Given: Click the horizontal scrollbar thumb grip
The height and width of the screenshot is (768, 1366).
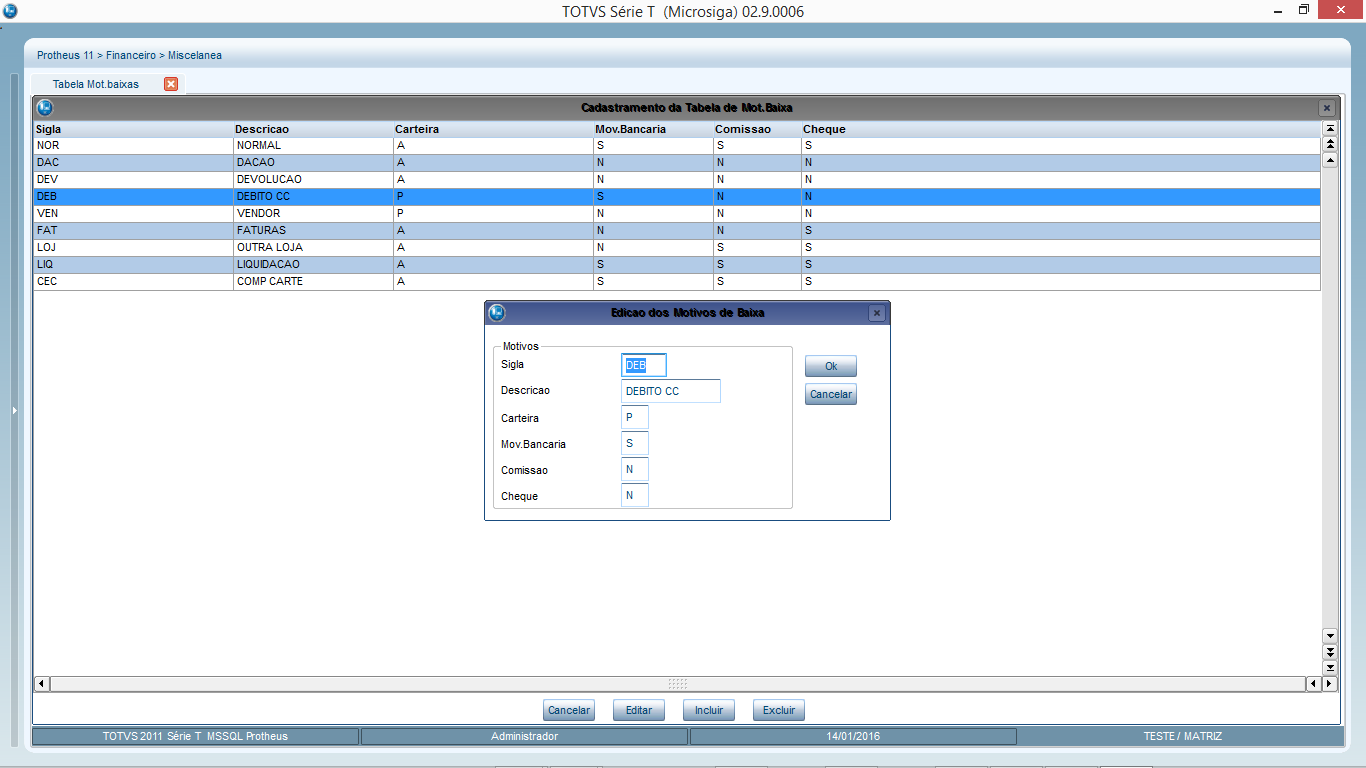Looking at the screenshot, I should point(678,684).
